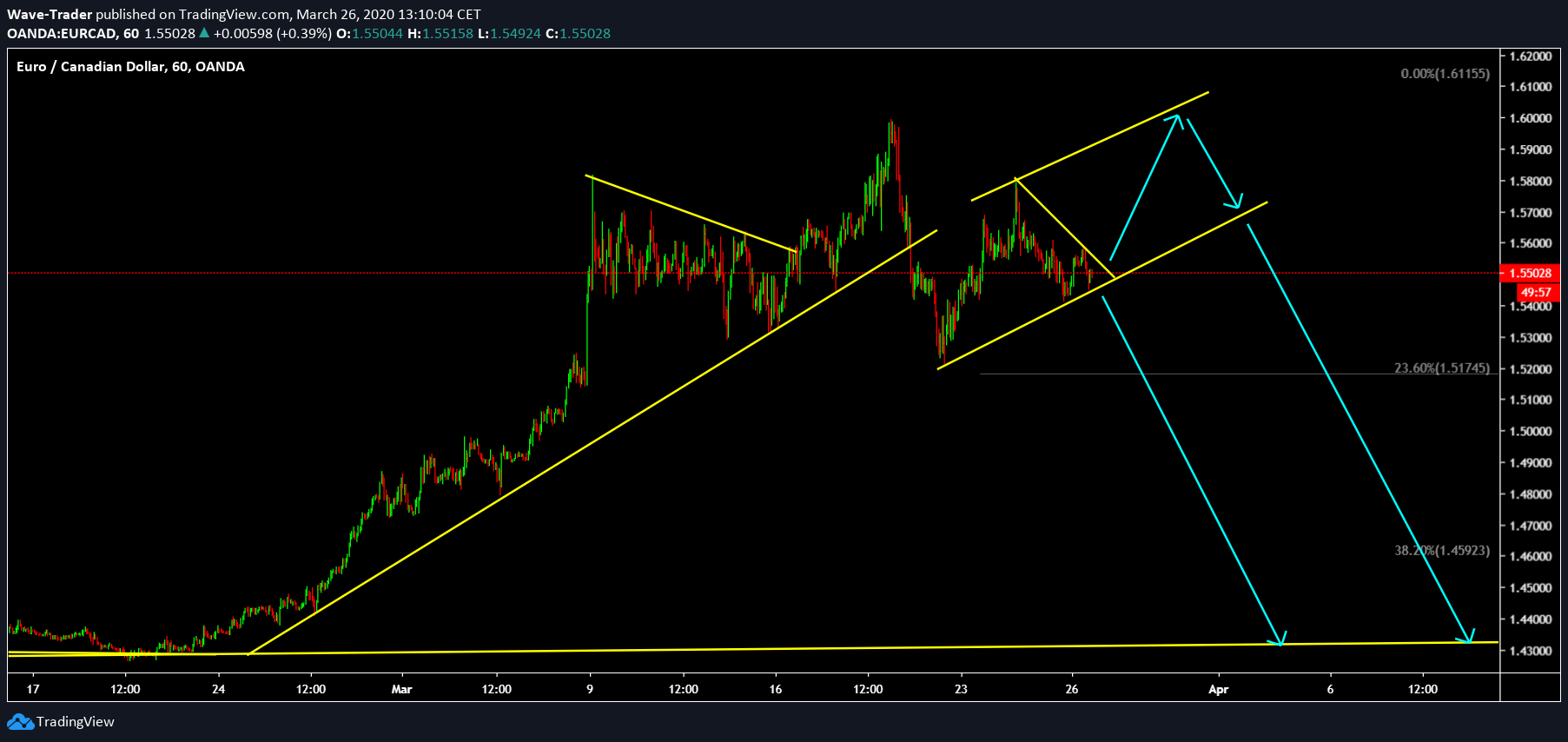Click the 1.60000 price axis label
The image size is (1568, 742).
[x=1530, y=118]
